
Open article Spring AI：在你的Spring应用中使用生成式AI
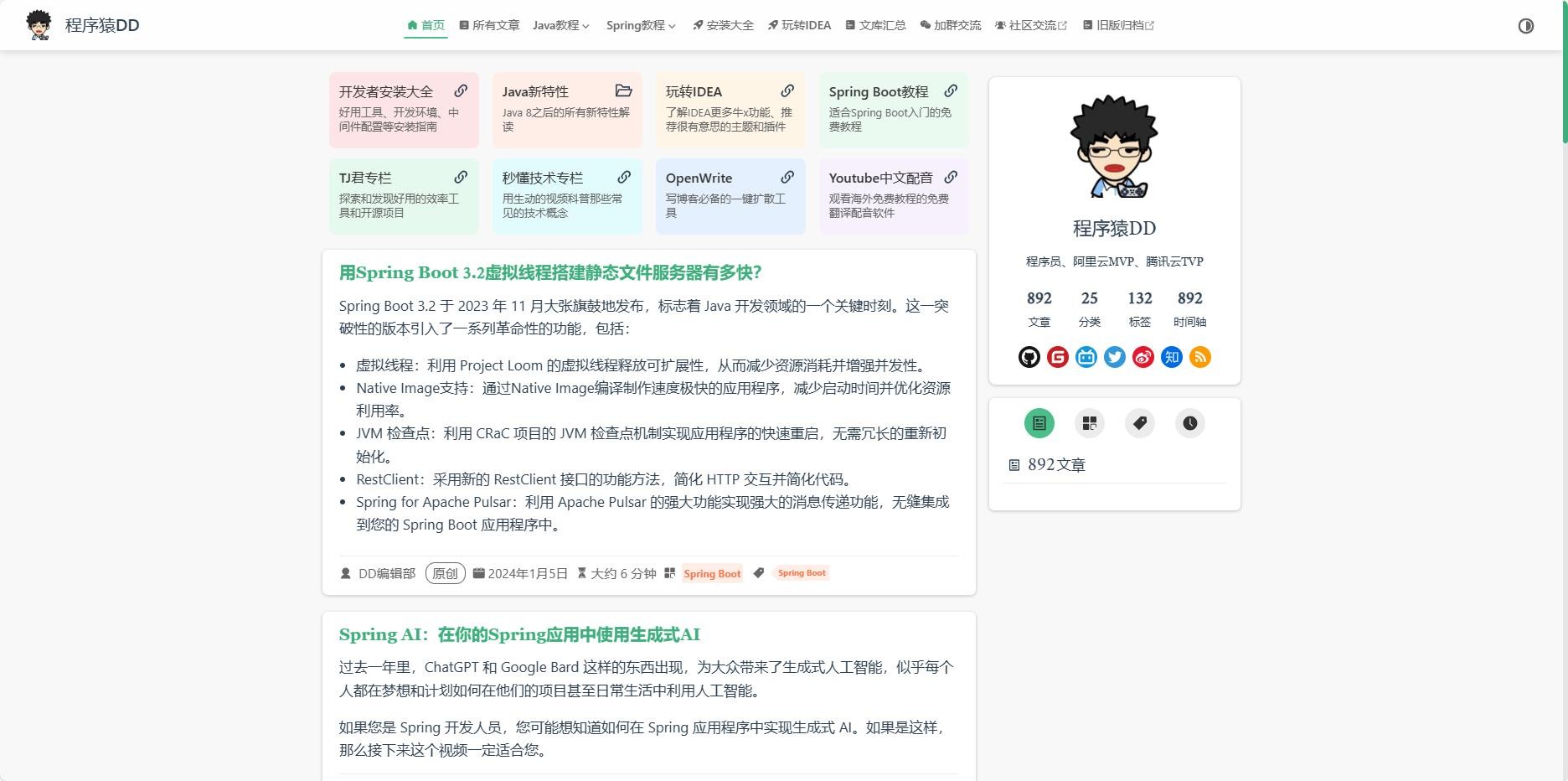(x=519, y=634)
